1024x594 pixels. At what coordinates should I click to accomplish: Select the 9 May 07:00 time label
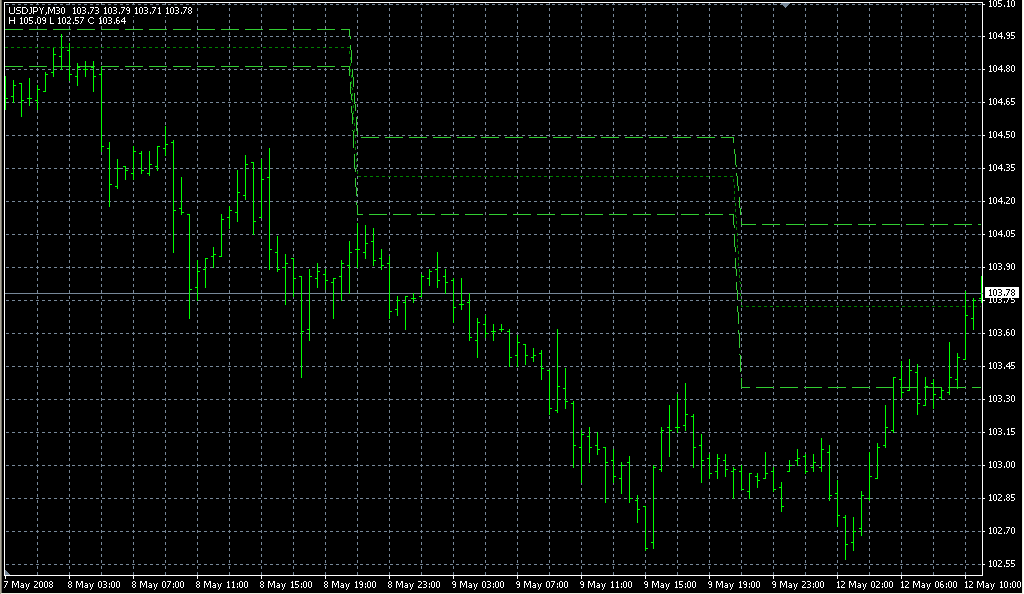(x=545, y=584)
